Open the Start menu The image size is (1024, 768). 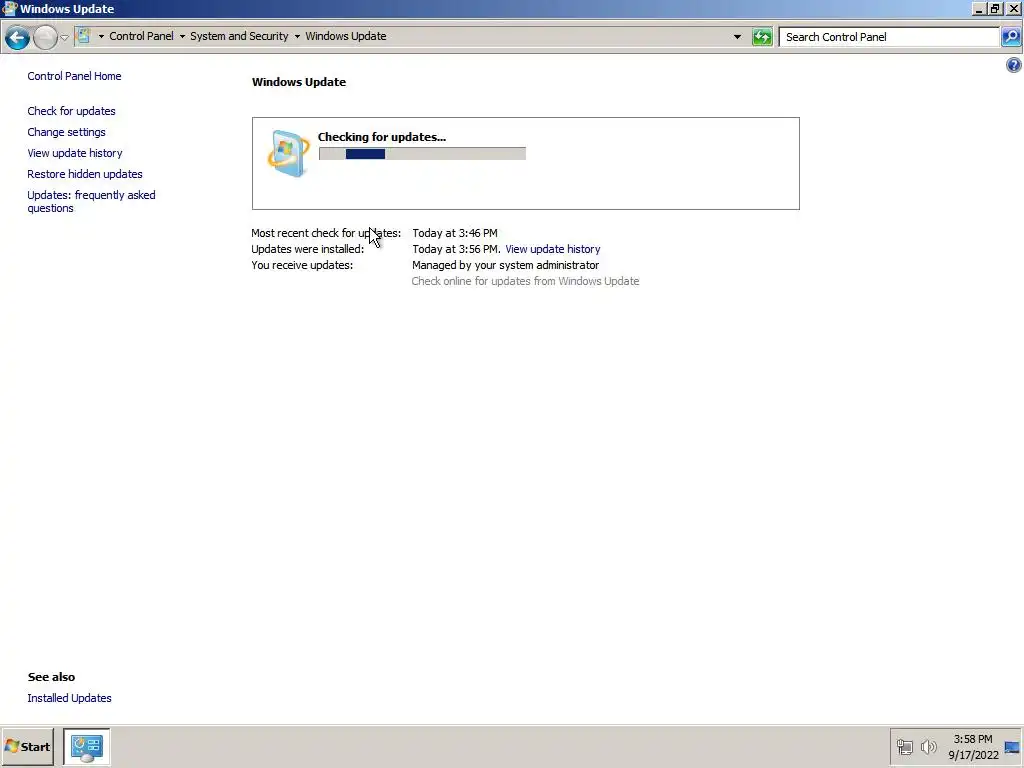(x=27, y=746)
